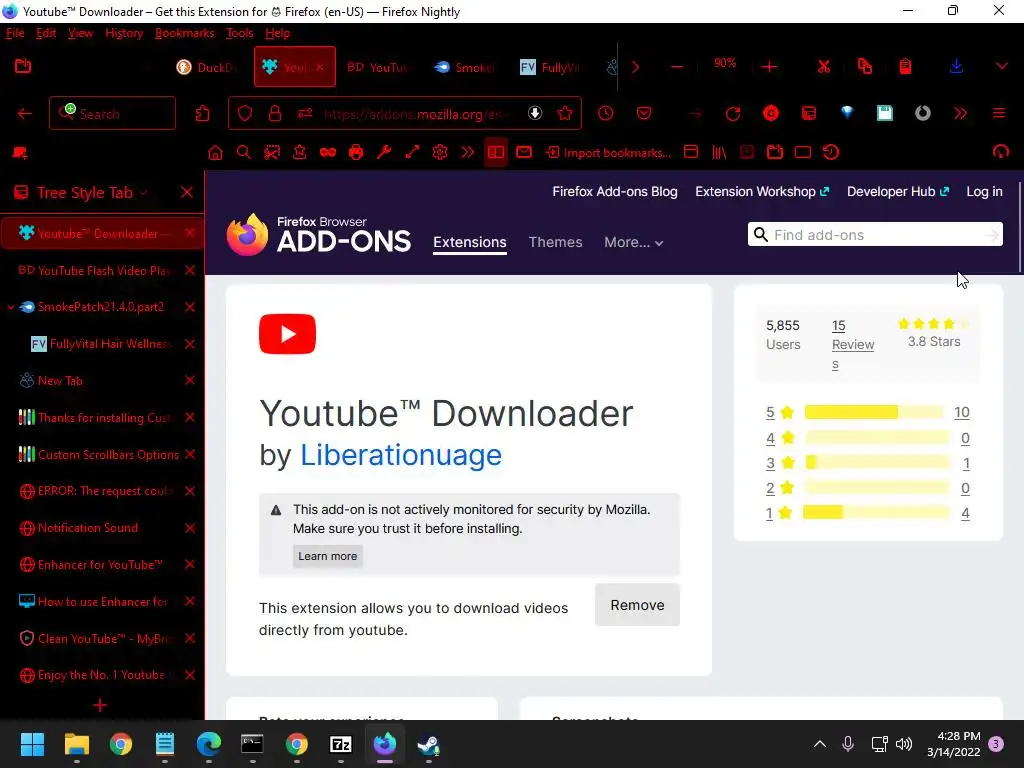Click the new tab icon left of tab strip
Viewport: 1024px width, 768px height.
pos(23,67)
